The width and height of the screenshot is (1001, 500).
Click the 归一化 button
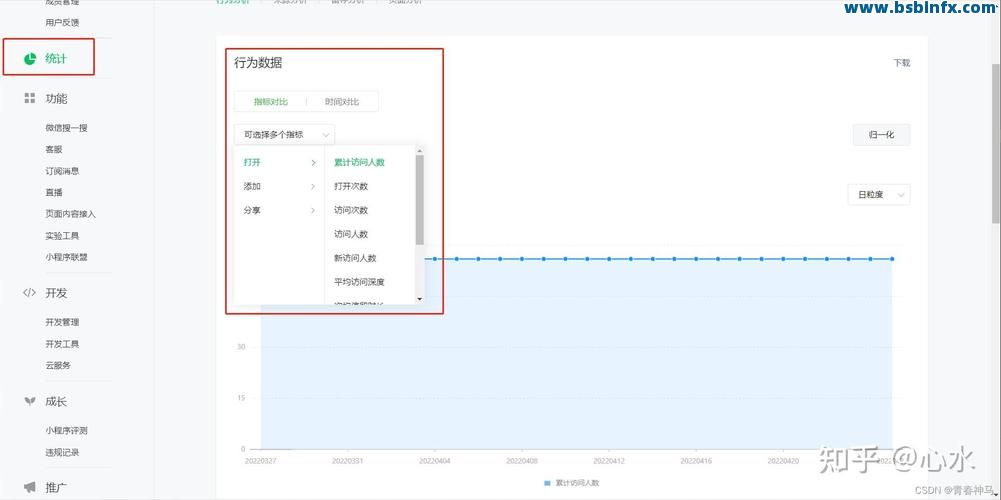point(882,135)
